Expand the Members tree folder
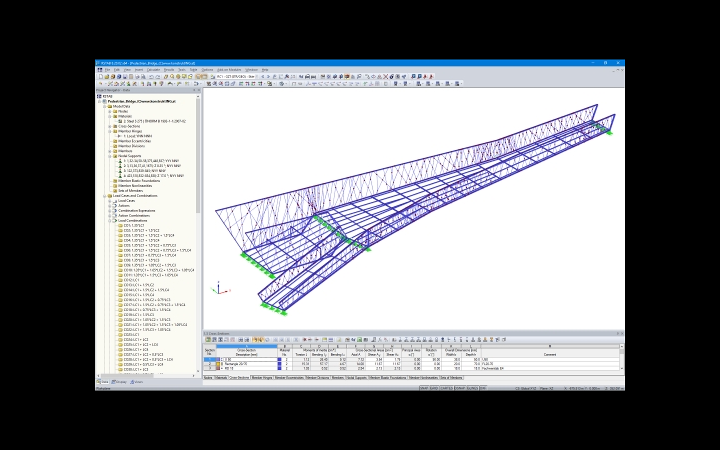Screen dimensions: 720x450 (110, 151)
